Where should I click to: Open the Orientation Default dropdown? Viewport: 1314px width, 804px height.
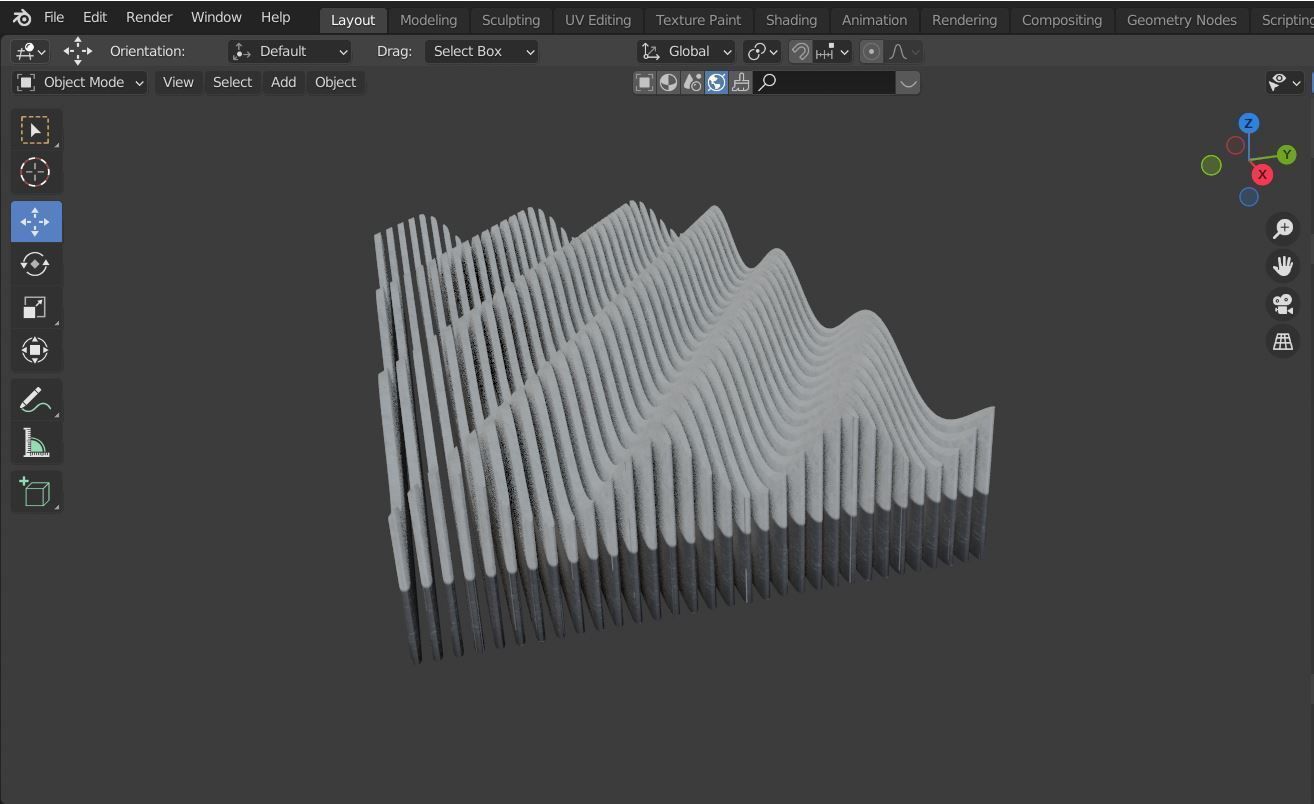coord(289,51)
